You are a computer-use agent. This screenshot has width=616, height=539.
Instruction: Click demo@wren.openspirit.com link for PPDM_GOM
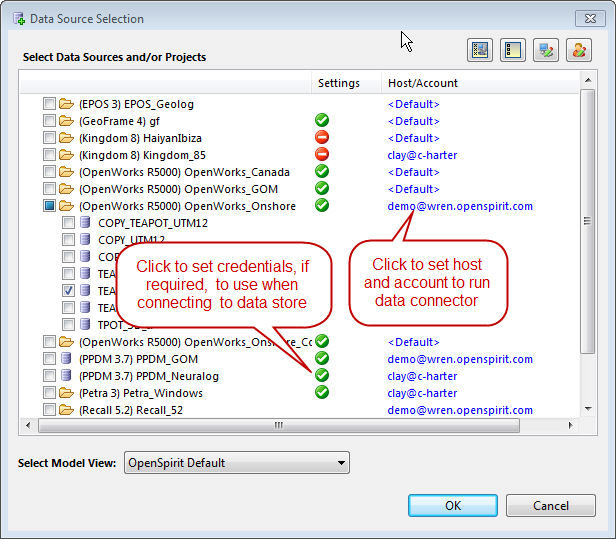pos(460,359)
